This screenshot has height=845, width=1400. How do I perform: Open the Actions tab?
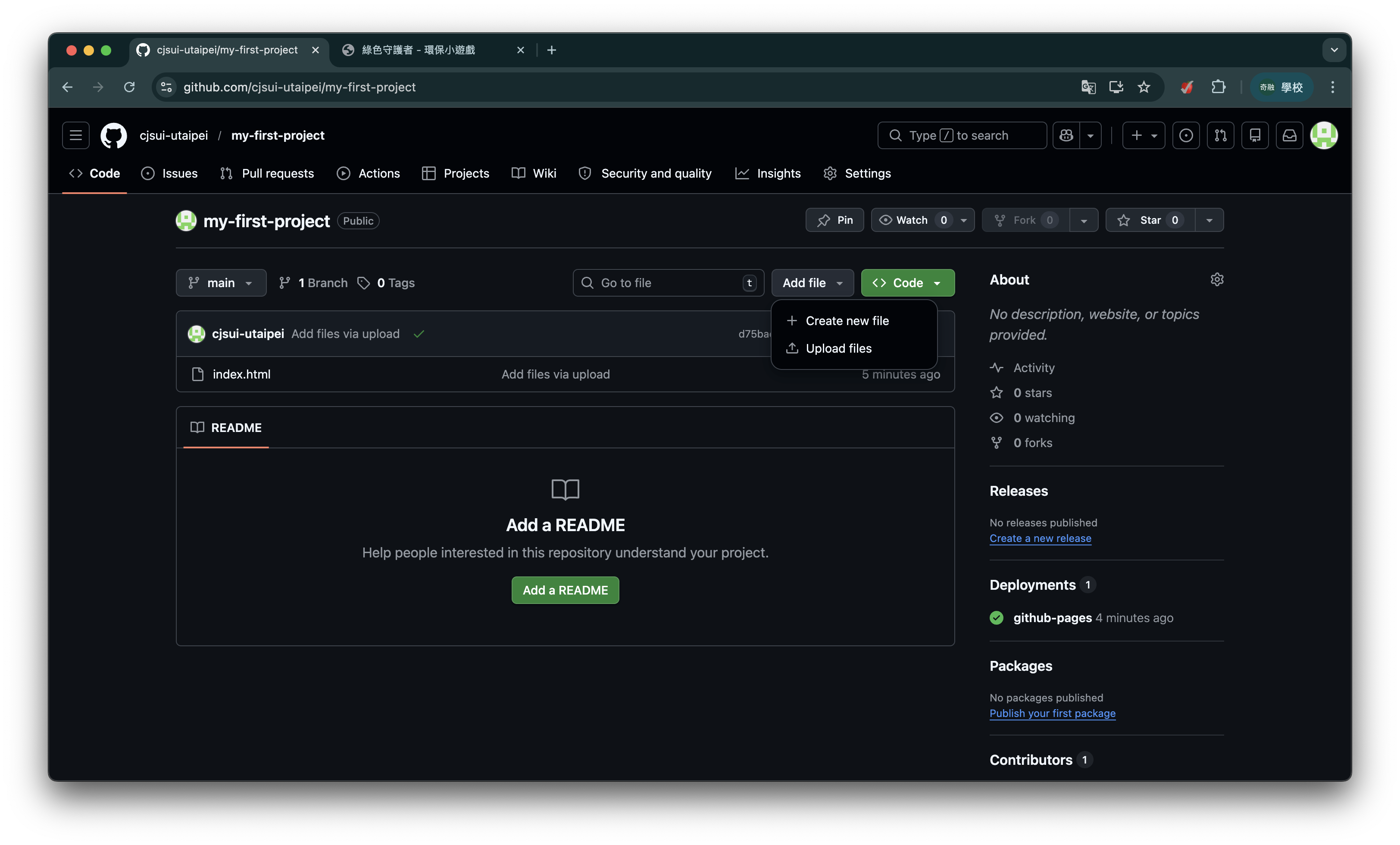point(368,173)
